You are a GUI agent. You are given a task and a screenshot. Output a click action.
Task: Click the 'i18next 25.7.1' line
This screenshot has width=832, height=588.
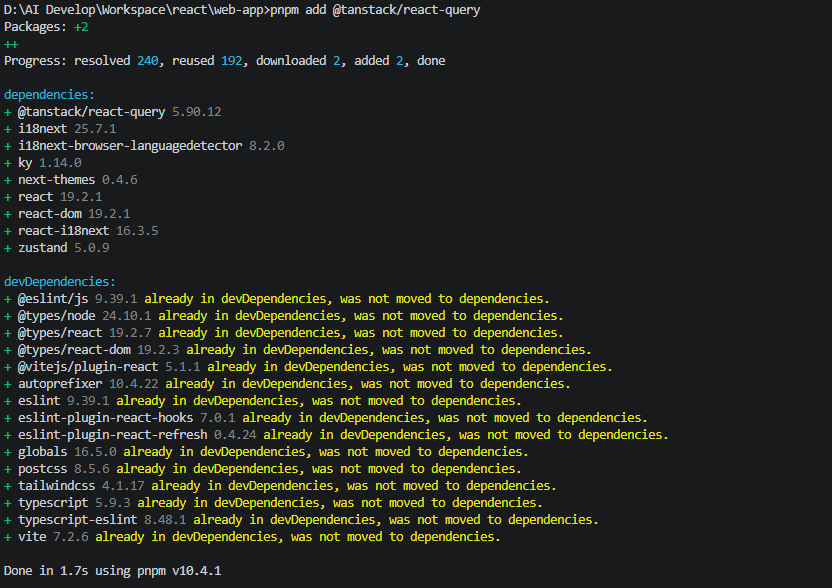click(60, 129)
